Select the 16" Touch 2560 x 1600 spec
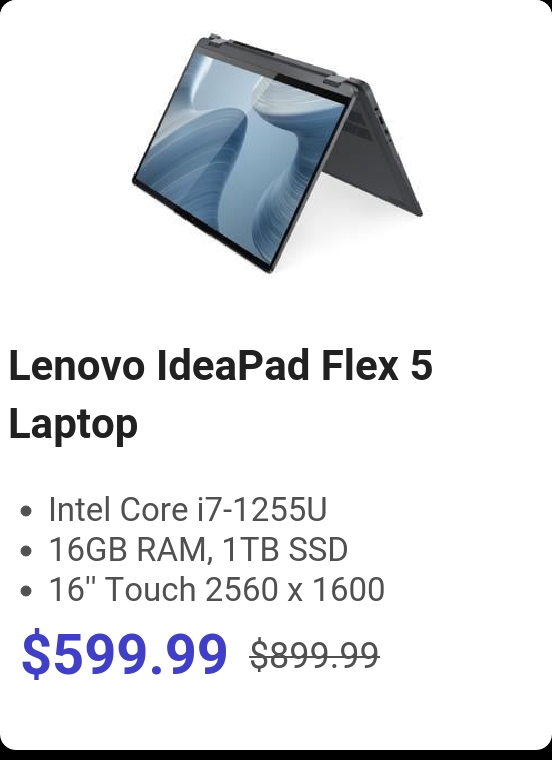552x760 pixels. click(217, 589)
